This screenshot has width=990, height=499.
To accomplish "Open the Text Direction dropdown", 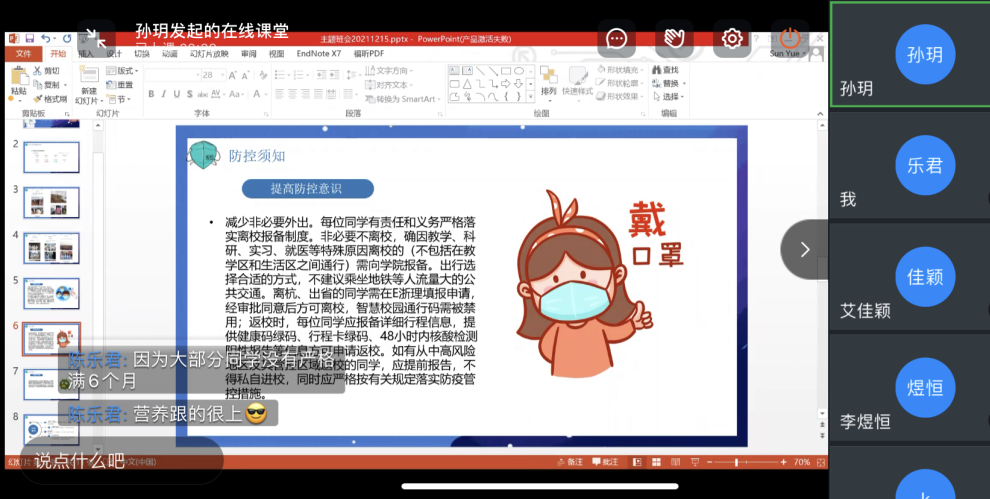I will click(390, 71).
